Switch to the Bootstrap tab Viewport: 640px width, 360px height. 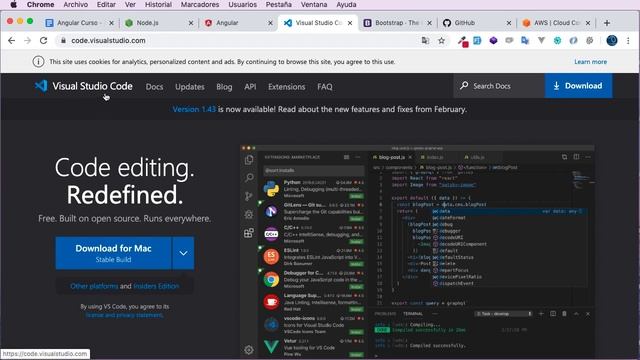[x=397, y=23]
